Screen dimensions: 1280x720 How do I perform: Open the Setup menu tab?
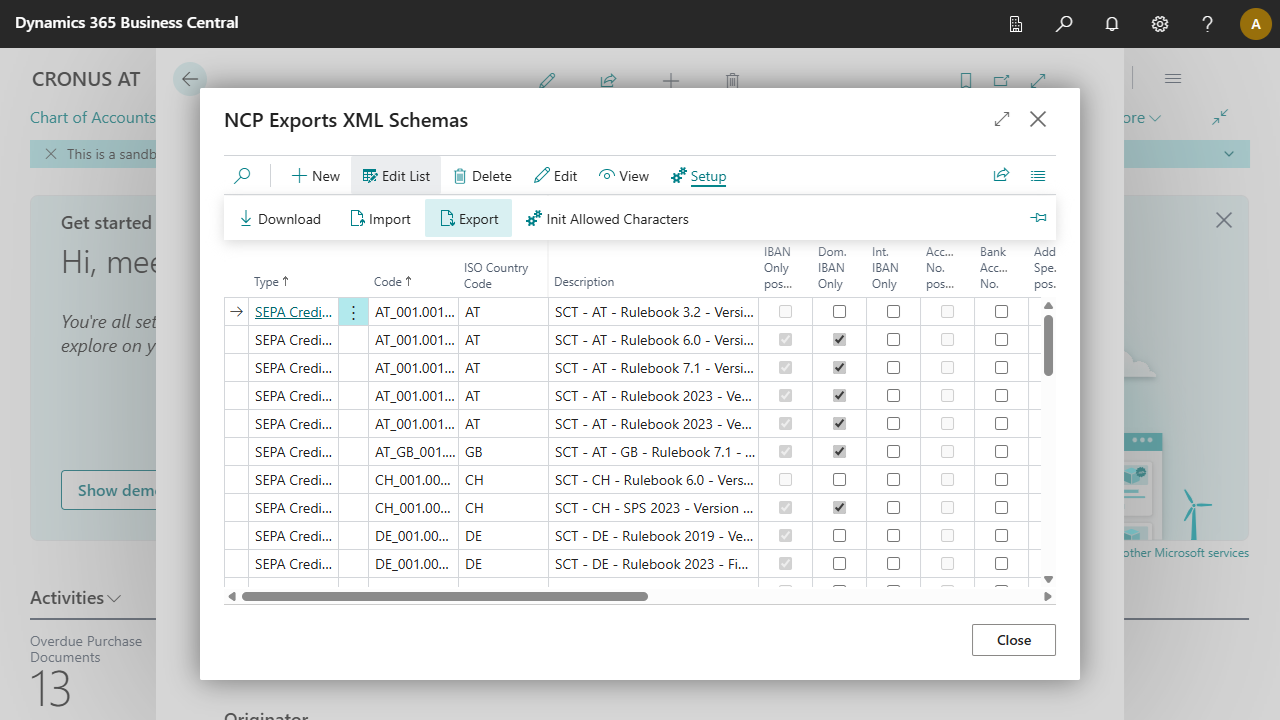(x=698, y=176)
